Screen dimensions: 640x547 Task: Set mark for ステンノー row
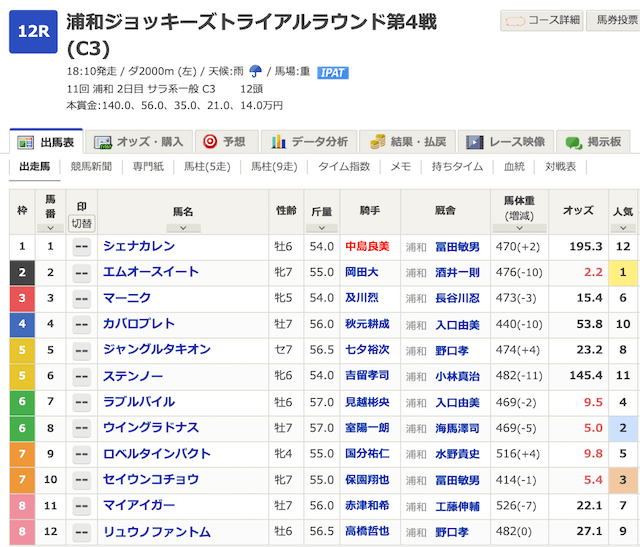[x=82, y=376]
